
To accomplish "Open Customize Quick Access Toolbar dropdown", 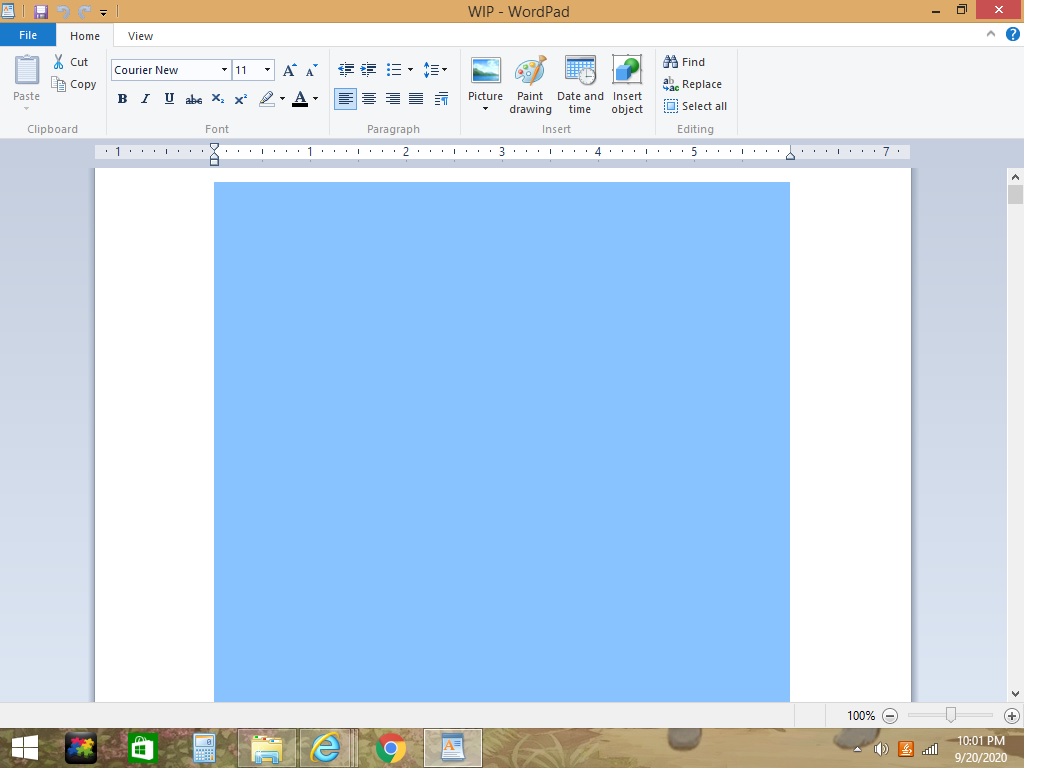I will pos(104,13).
